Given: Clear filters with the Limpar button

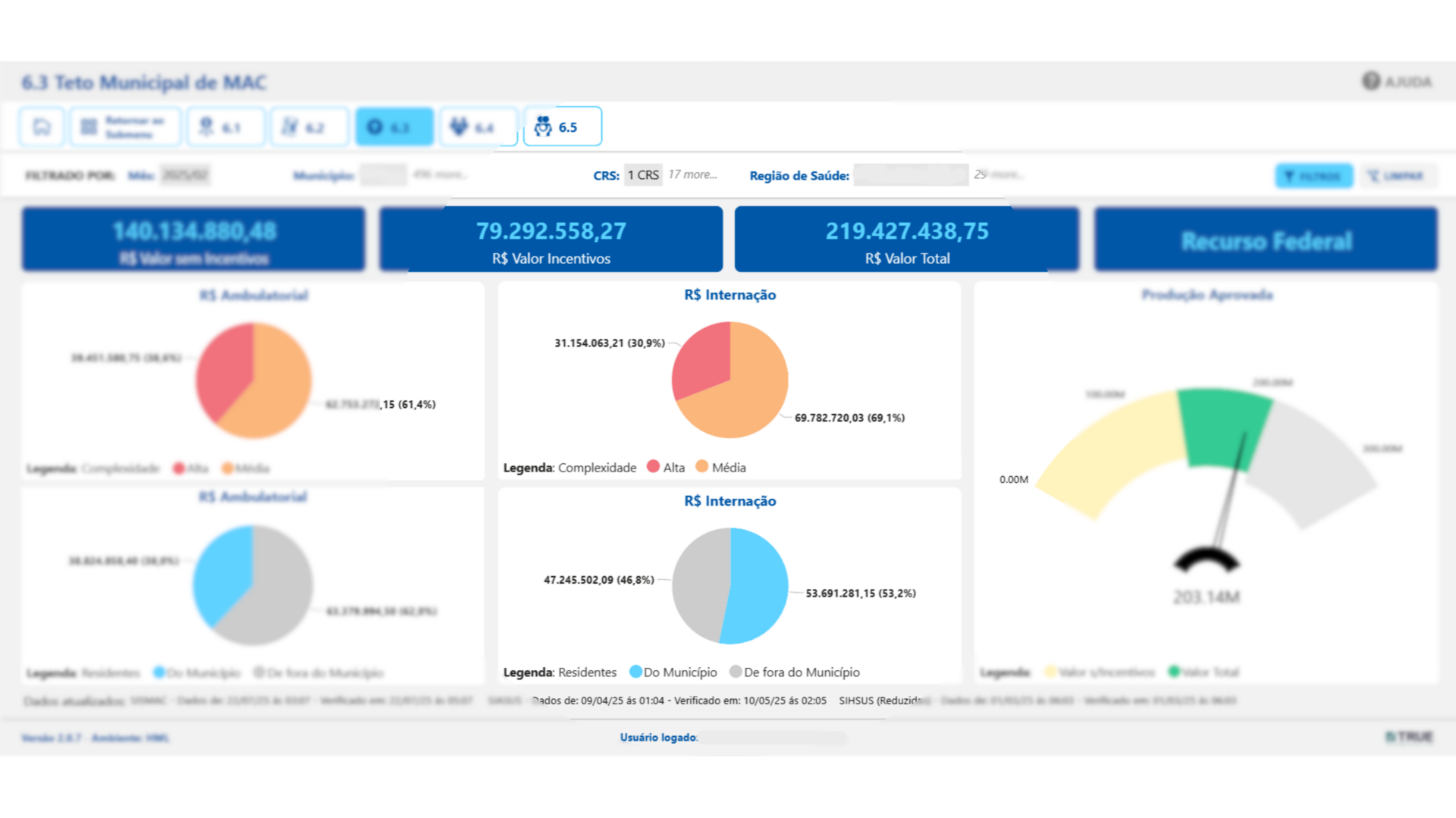Looking at the screenshot, I should (1396, 176).
